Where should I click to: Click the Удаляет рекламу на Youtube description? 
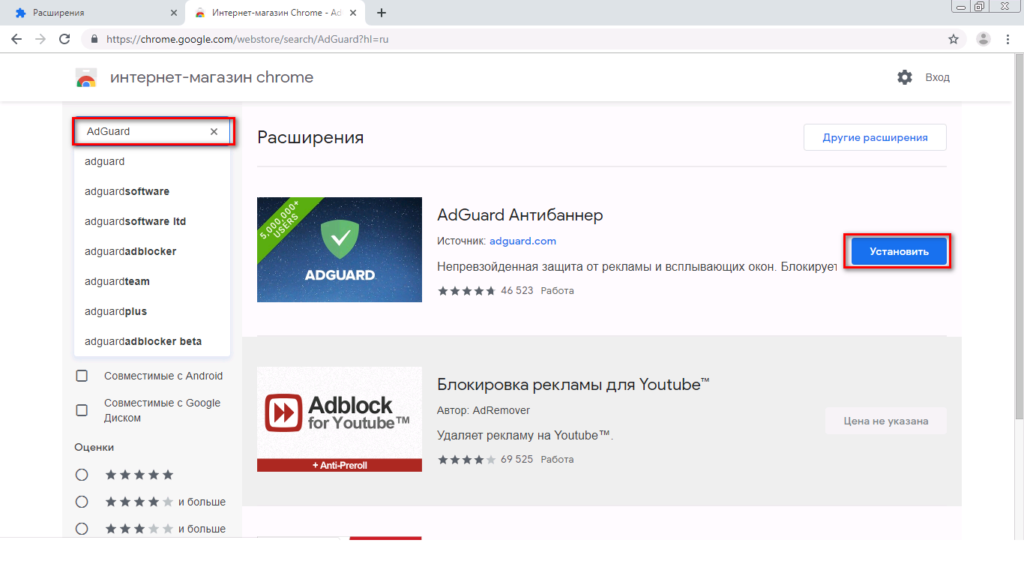[525, 436]
